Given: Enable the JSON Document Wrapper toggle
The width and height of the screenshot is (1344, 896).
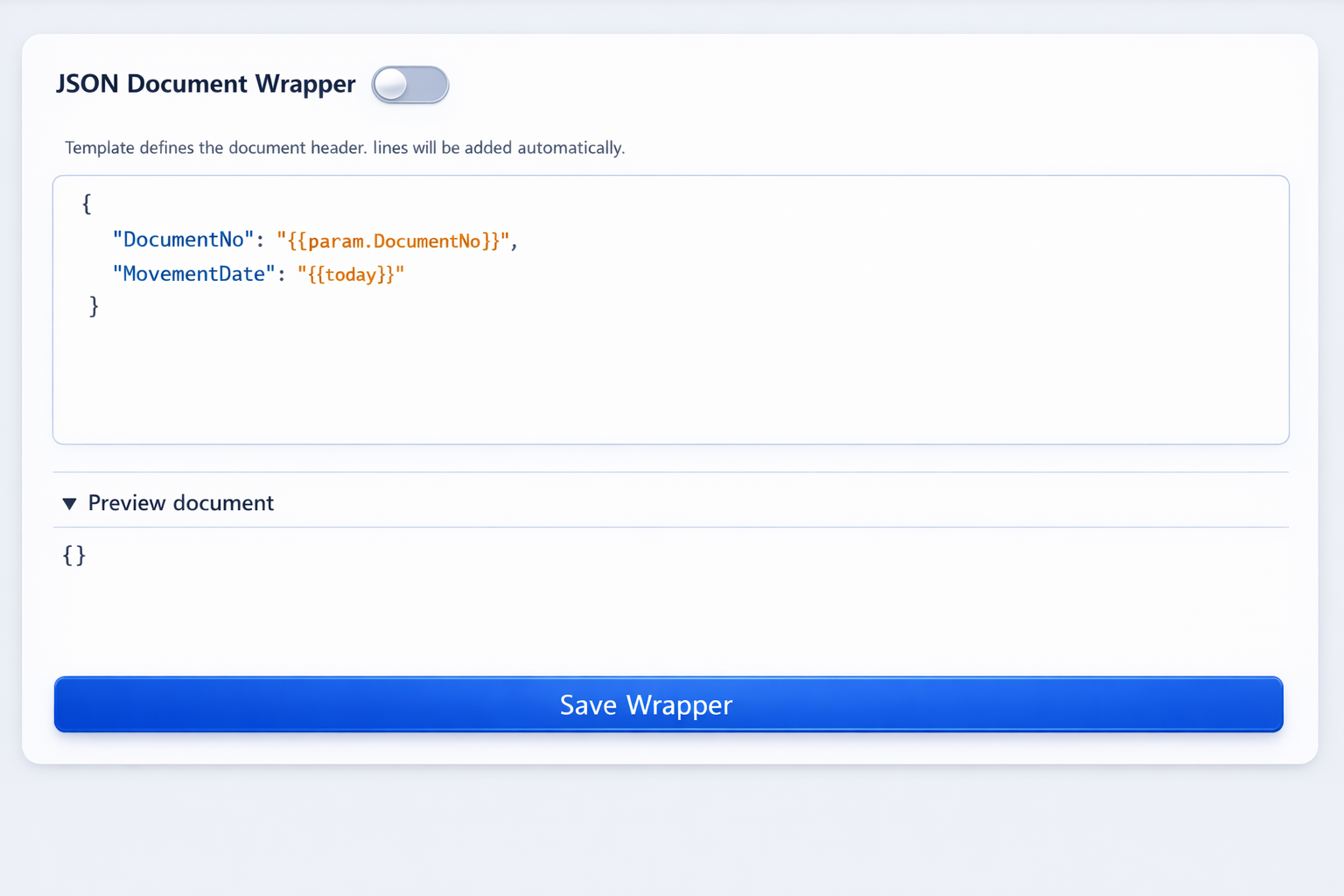Looking at the screenshot, I should pos(409,85).
